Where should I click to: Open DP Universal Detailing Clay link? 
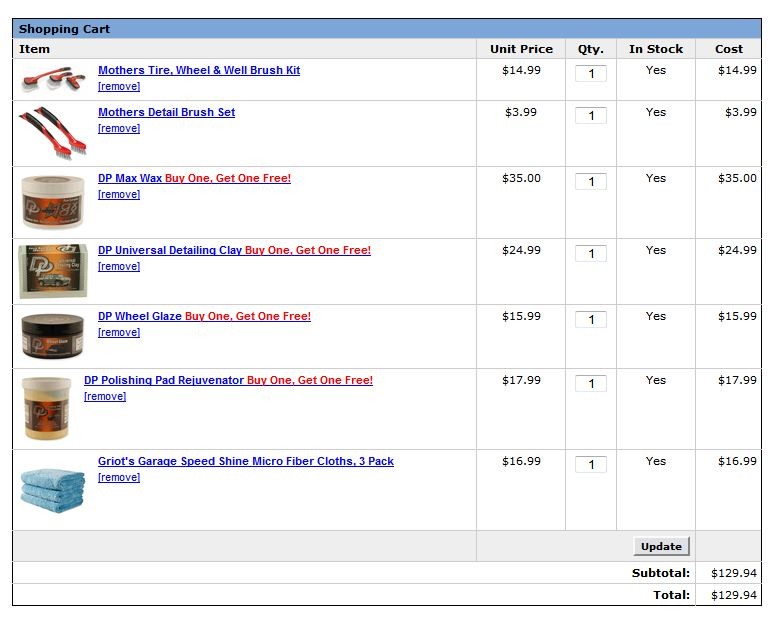coord(234,250)
